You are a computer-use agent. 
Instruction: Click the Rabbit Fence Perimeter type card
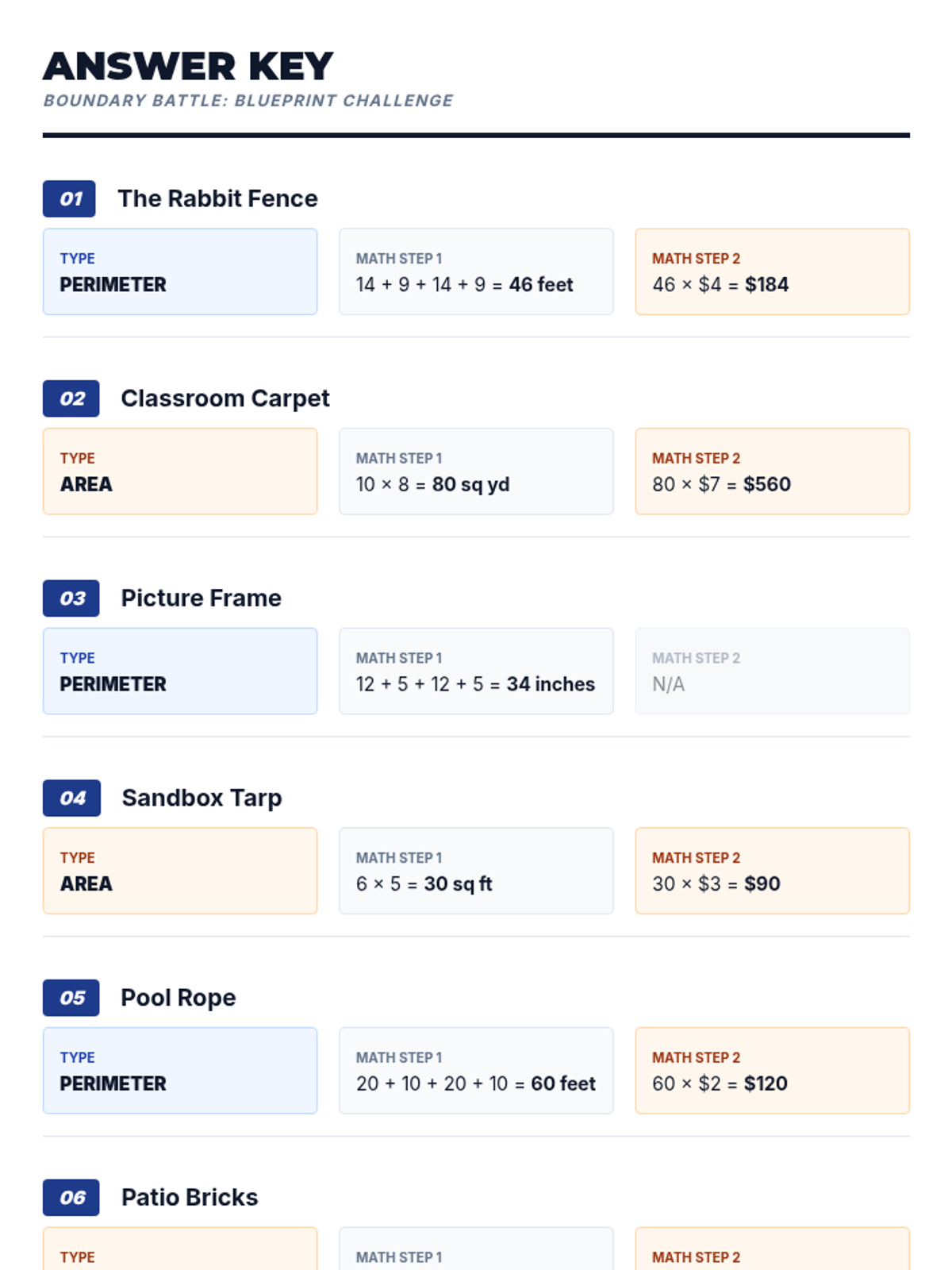point(180,271)
